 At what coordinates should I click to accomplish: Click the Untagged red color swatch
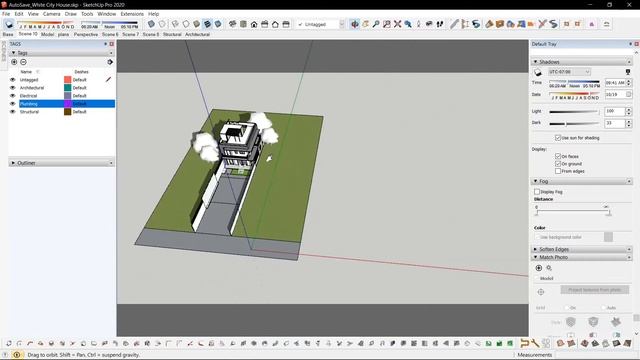point(68,80)
